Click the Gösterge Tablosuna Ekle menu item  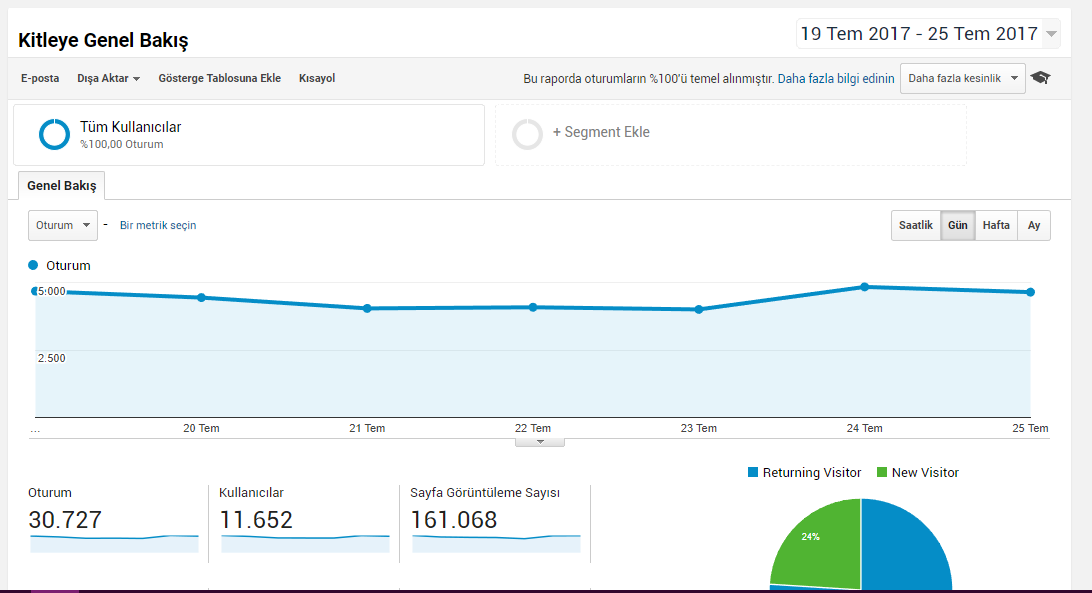219,78
